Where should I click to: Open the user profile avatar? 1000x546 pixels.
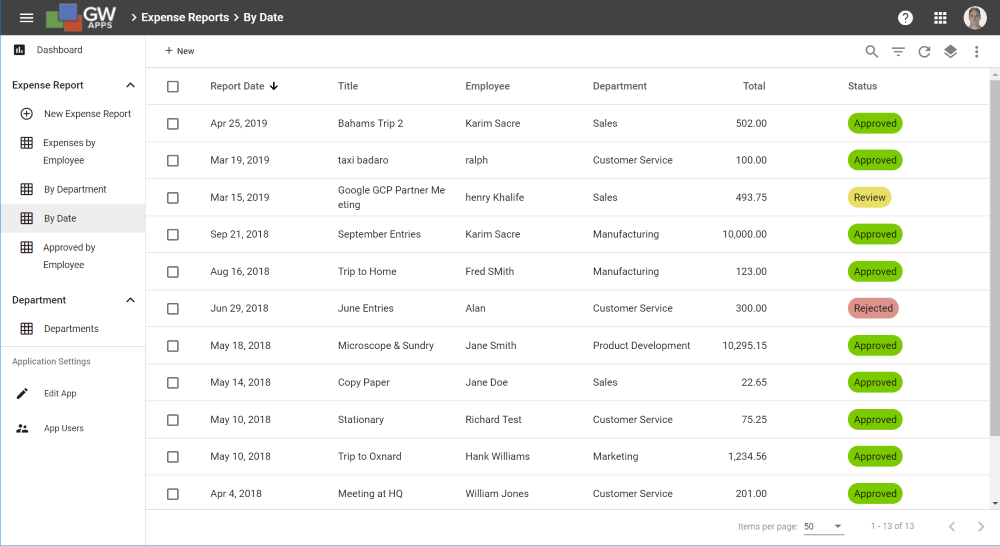974,18
